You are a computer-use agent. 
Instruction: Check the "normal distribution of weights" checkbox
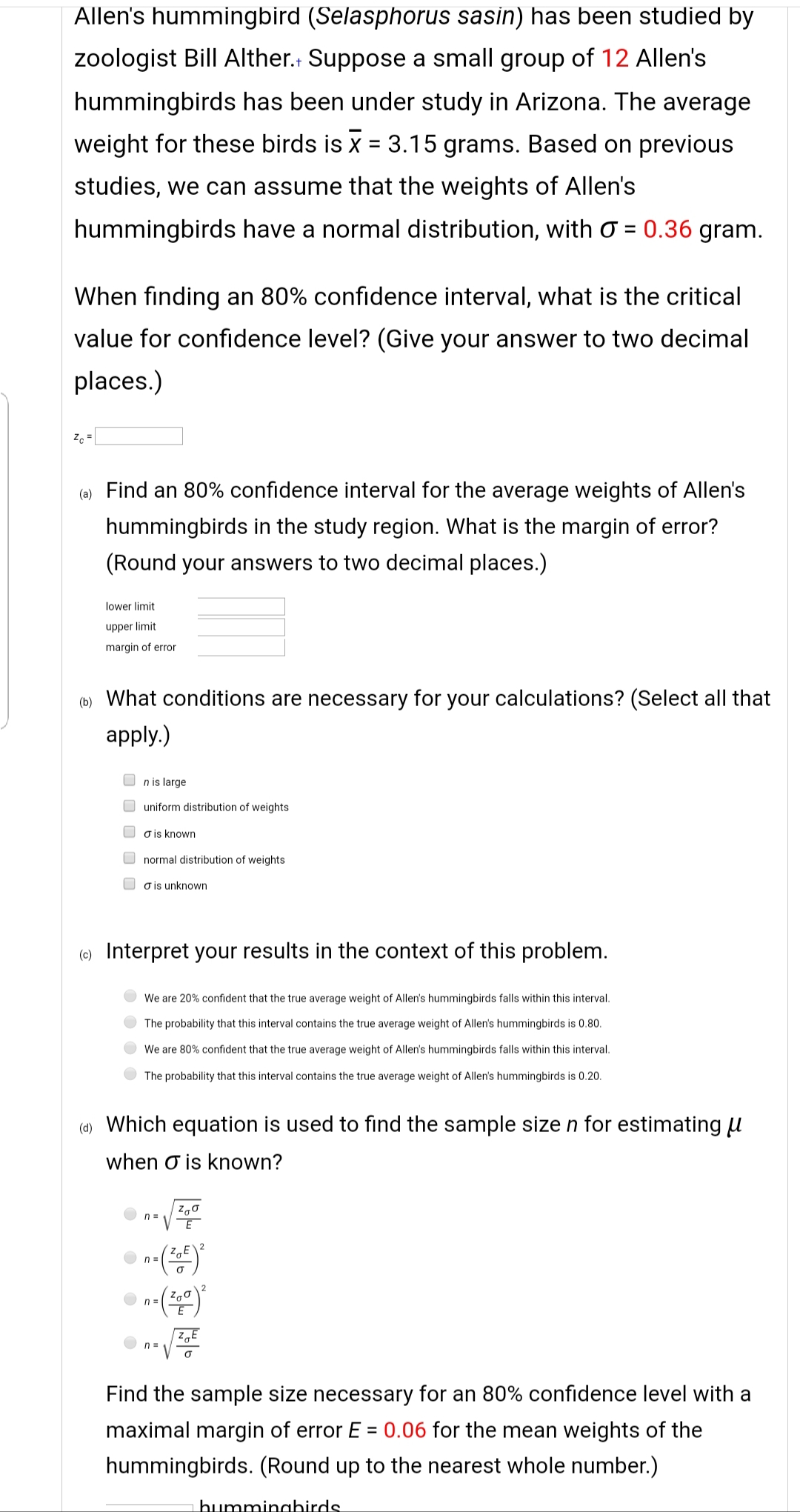pyautogui.click(x=128, y=859)
